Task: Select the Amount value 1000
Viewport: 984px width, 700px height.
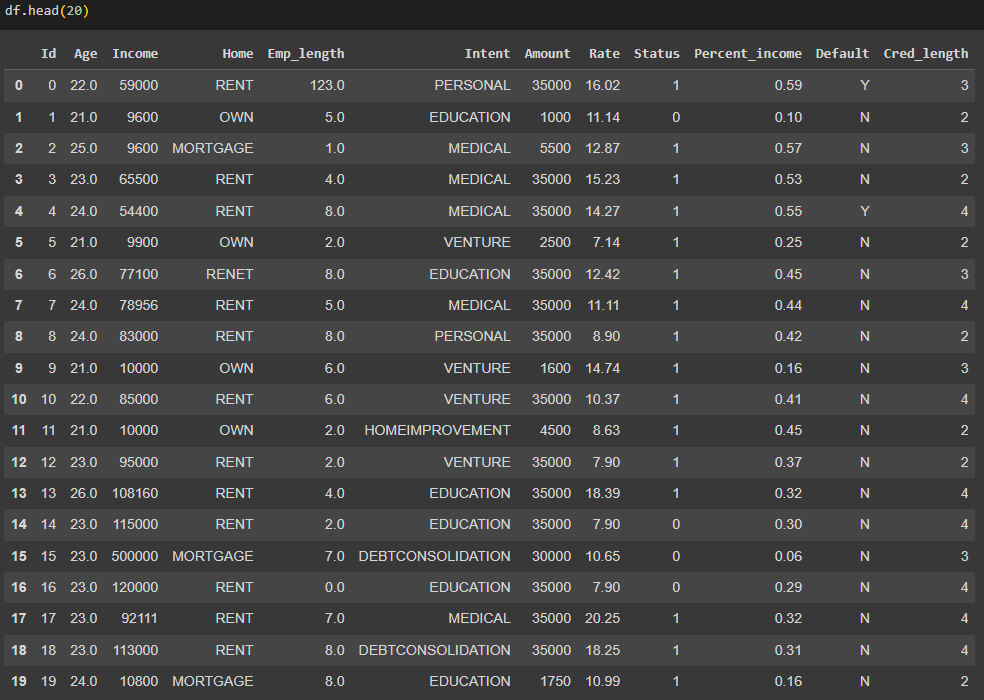Action: 555,117
